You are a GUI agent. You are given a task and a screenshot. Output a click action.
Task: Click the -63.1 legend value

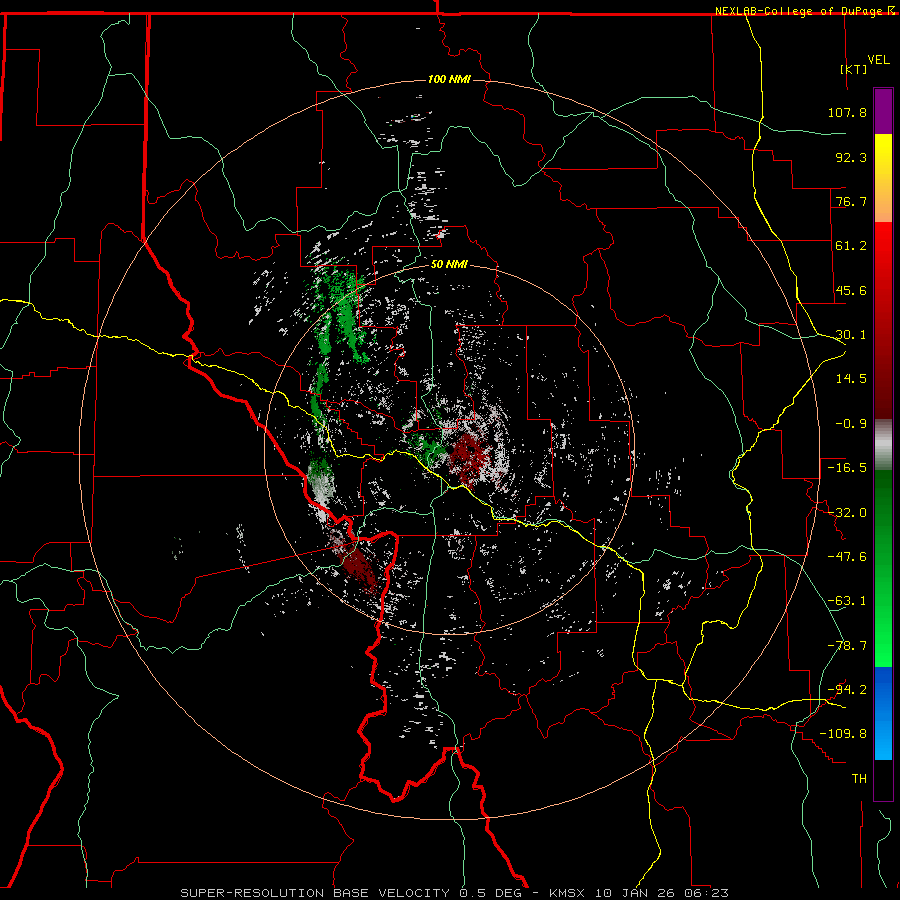(x=847, y=601)
